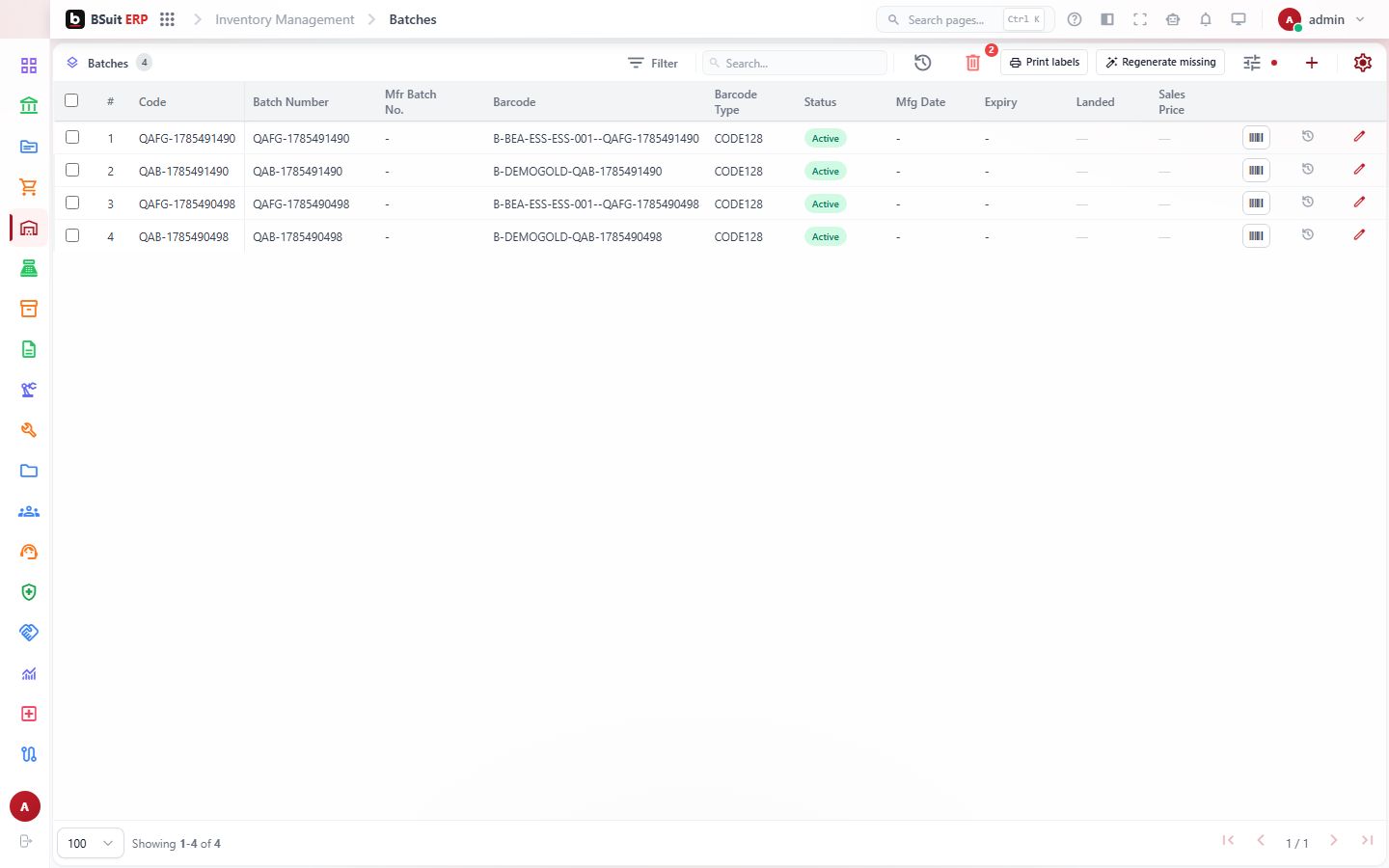Open the trash bin with badge 2
Screen dimensions: 1389x868
point(973,63)
